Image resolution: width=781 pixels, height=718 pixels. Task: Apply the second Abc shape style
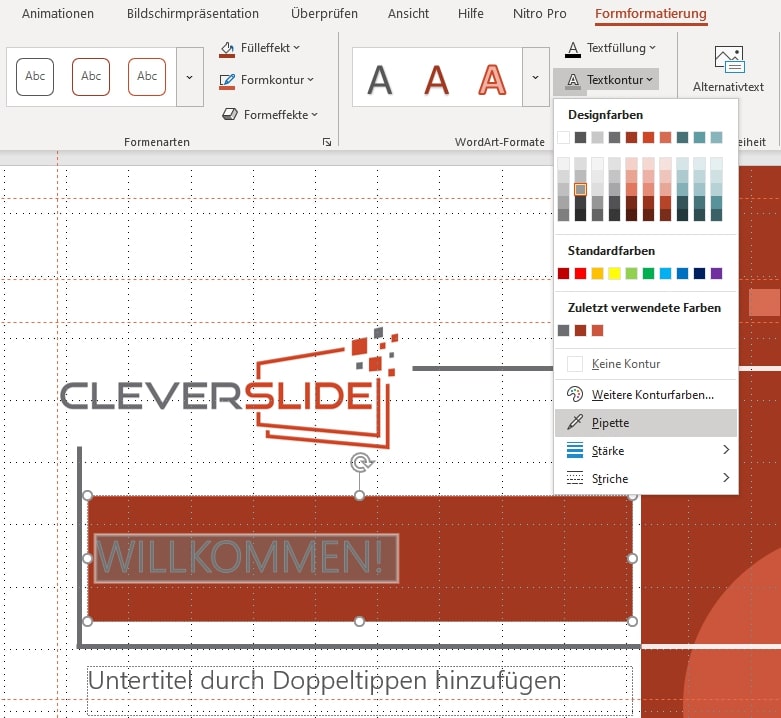tap(91, 77)
